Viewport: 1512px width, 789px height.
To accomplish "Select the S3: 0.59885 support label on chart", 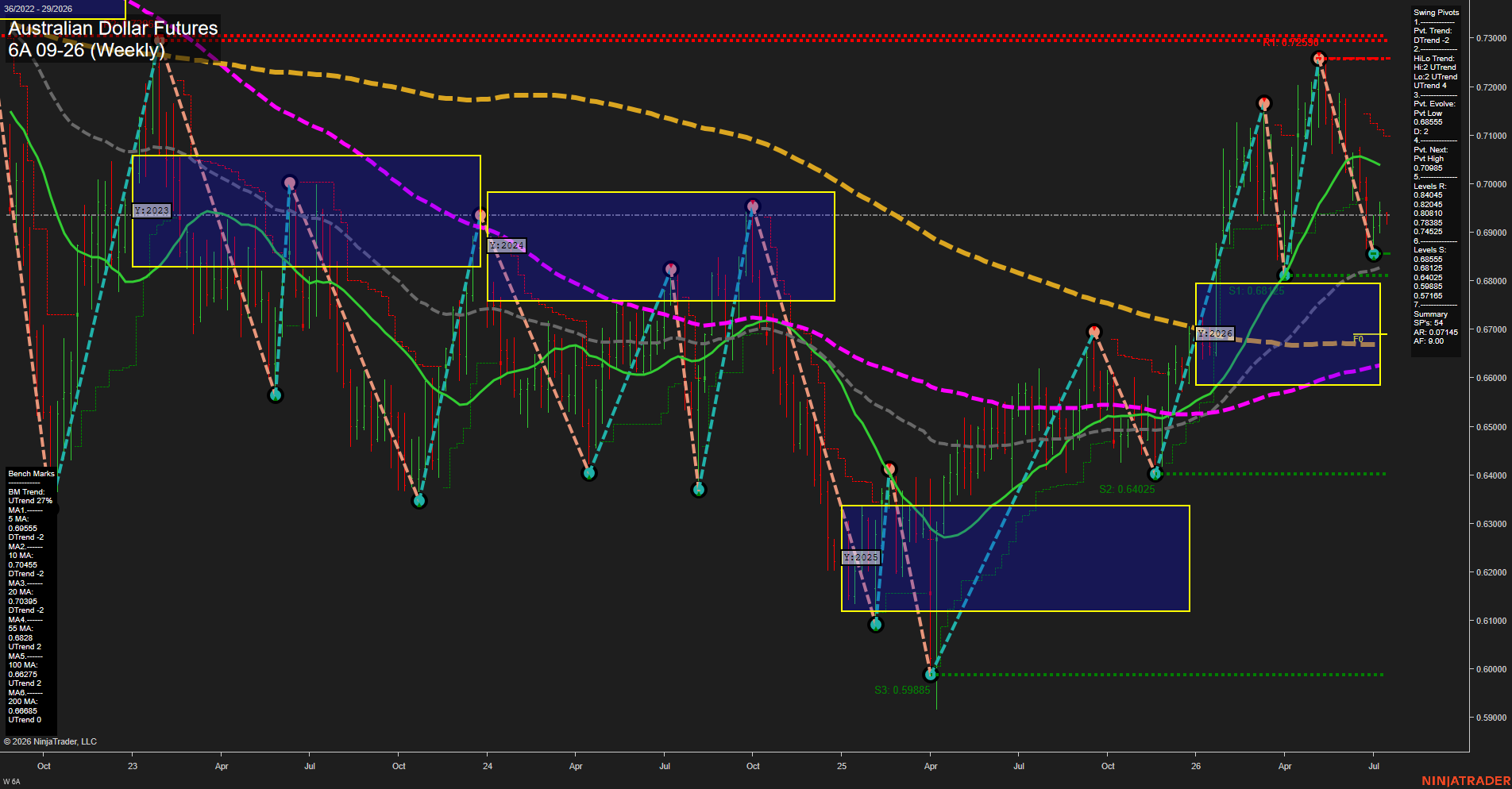I will (x=902, y=690).
